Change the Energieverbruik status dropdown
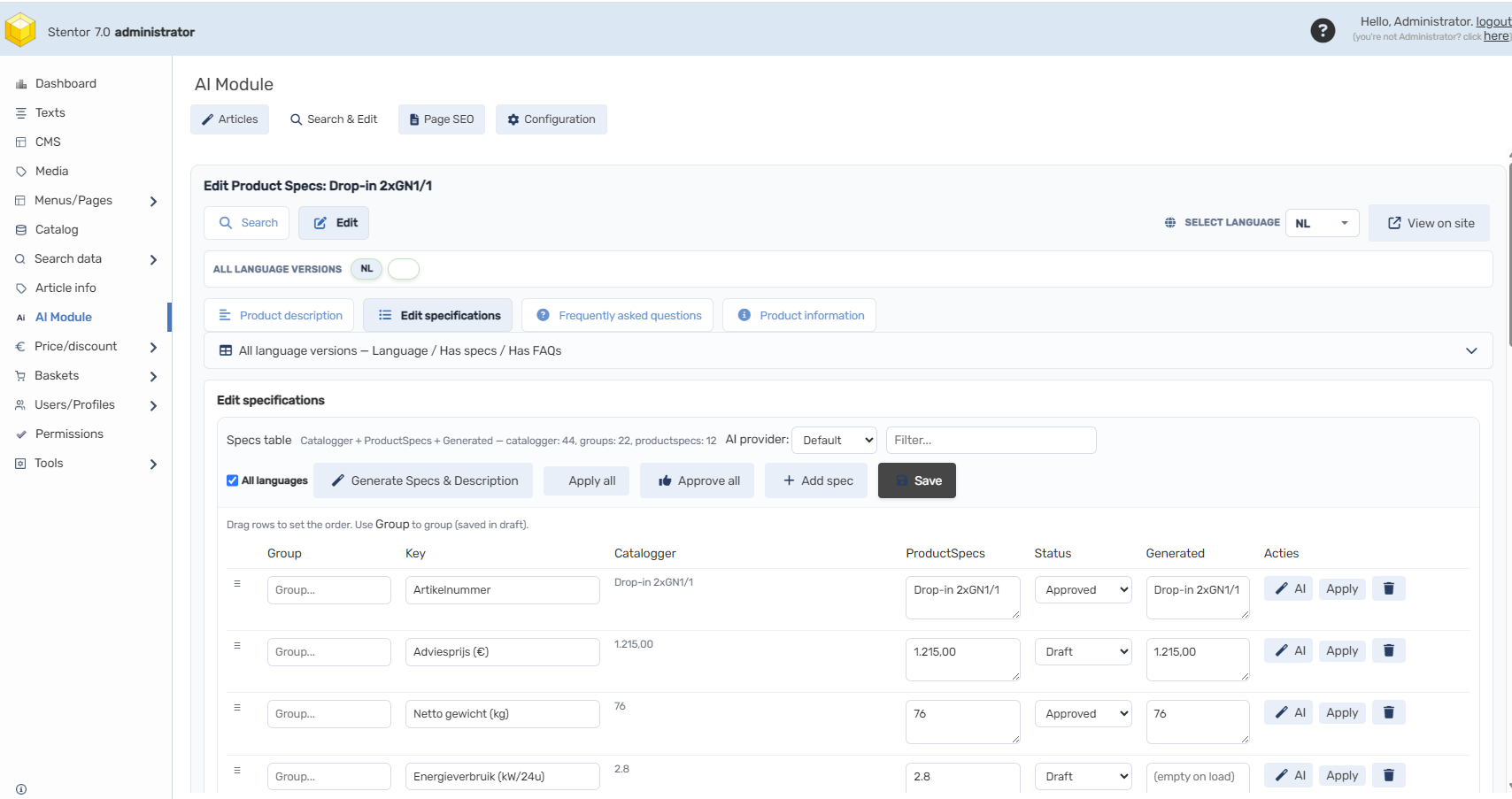Screen dimensions: 1512x799 pos(1084,777)
